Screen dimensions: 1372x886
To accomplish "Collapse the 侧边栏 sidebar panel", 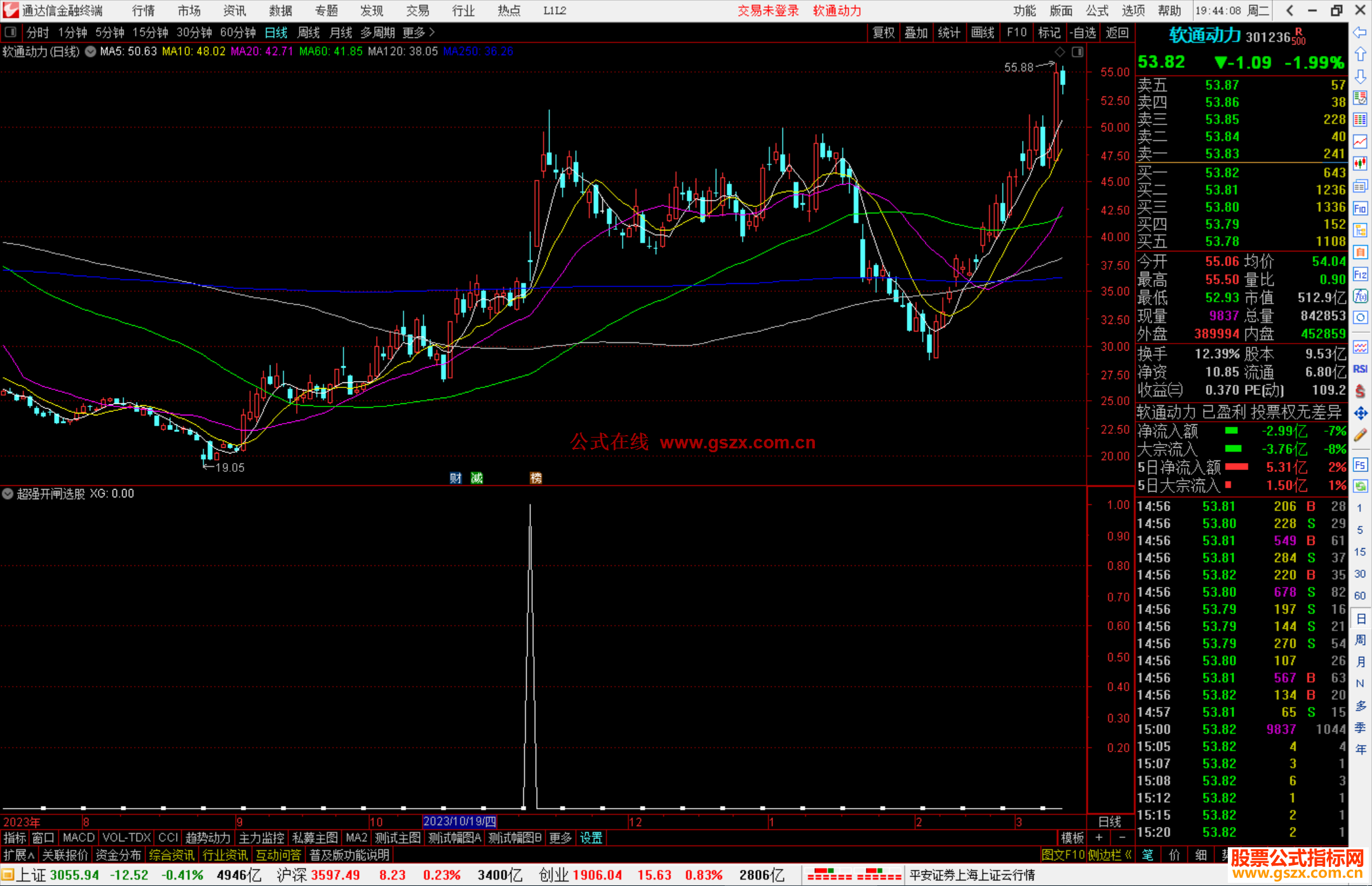I will click(1110, 855).
